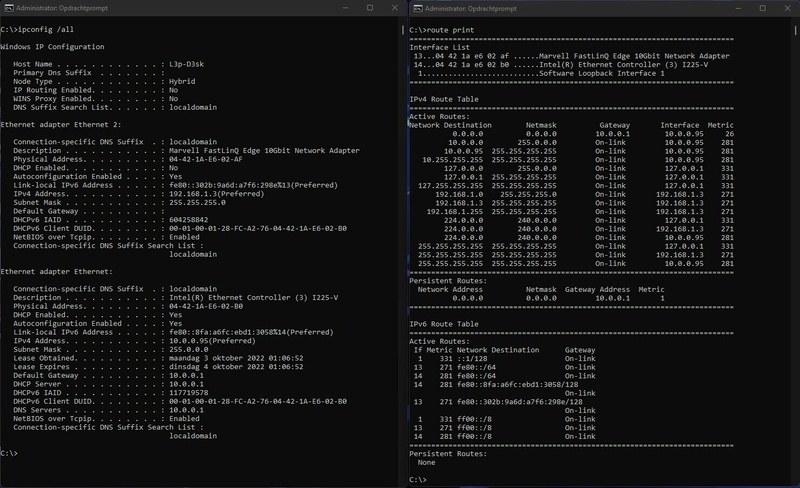Click the right window scrollbar thumb
Screen dimensions: 800x488
click(x=795, y=31)
